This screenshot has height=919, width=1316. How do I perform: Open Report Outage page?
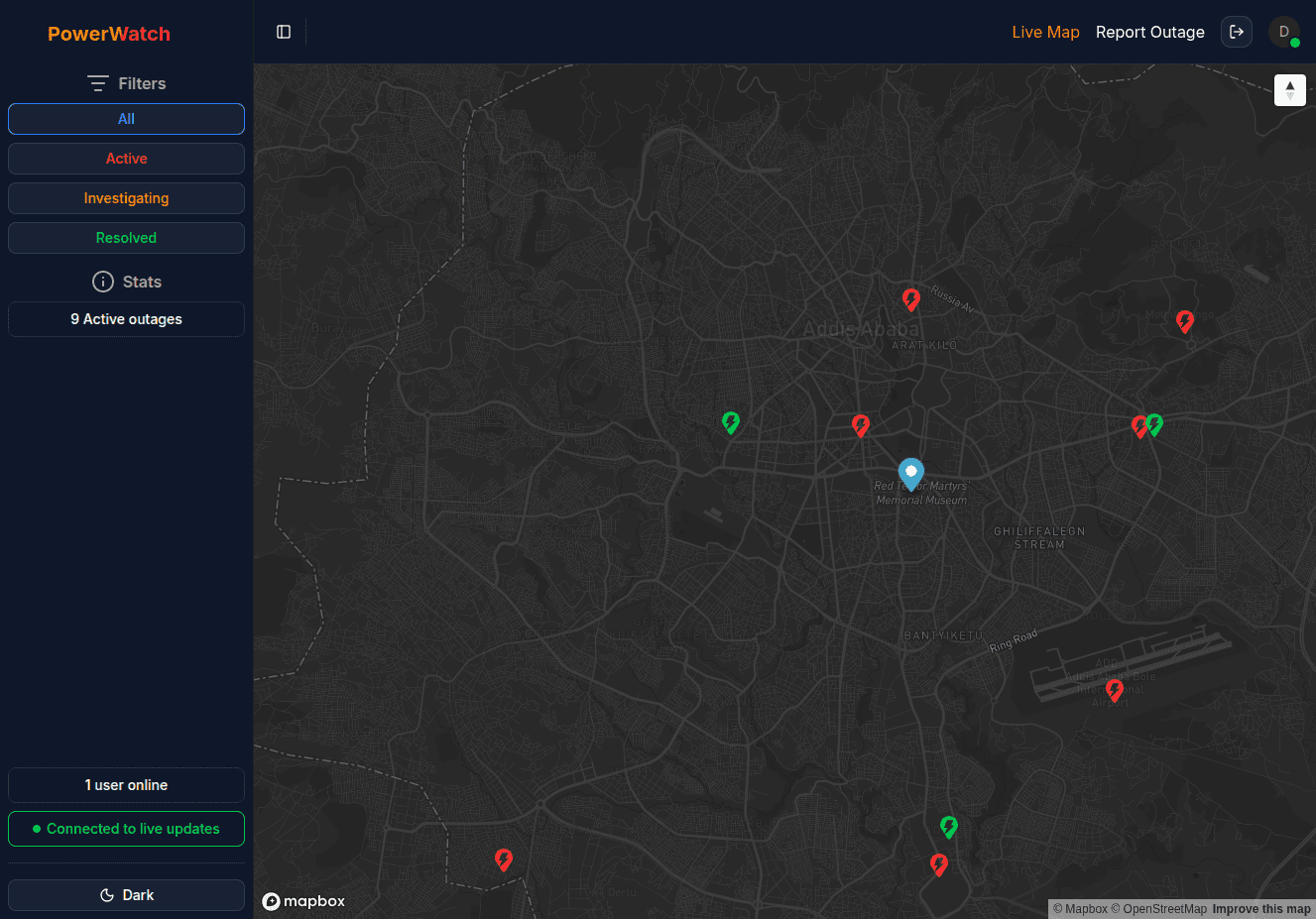tap(1150, 32)
